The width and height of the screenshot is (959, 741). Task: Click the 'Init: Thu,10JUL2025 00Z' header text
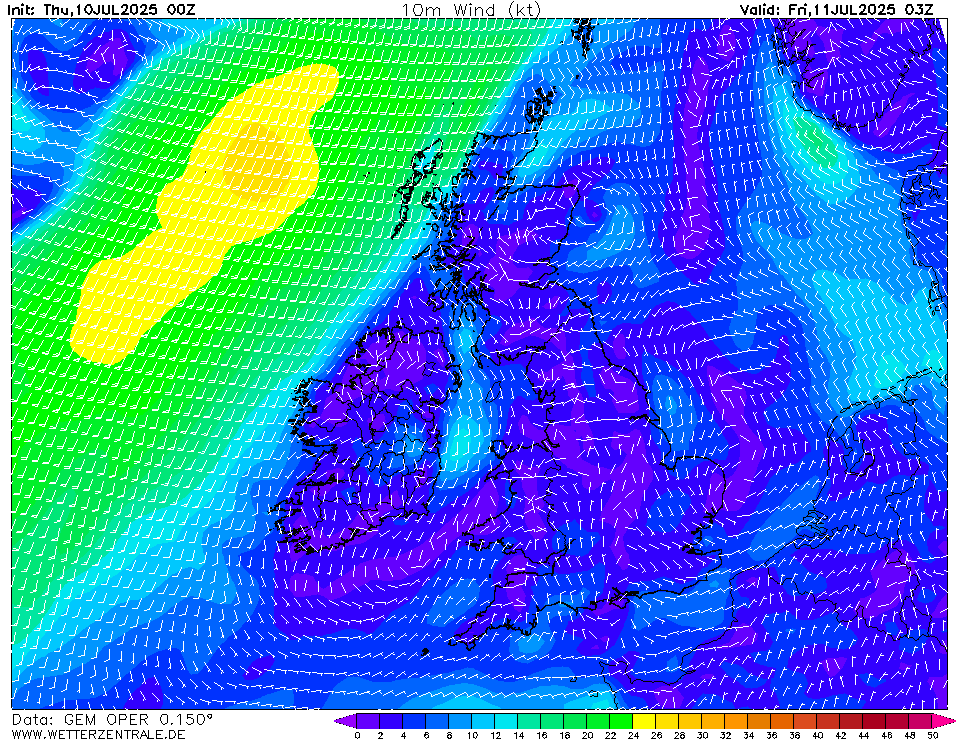point(102,10)
